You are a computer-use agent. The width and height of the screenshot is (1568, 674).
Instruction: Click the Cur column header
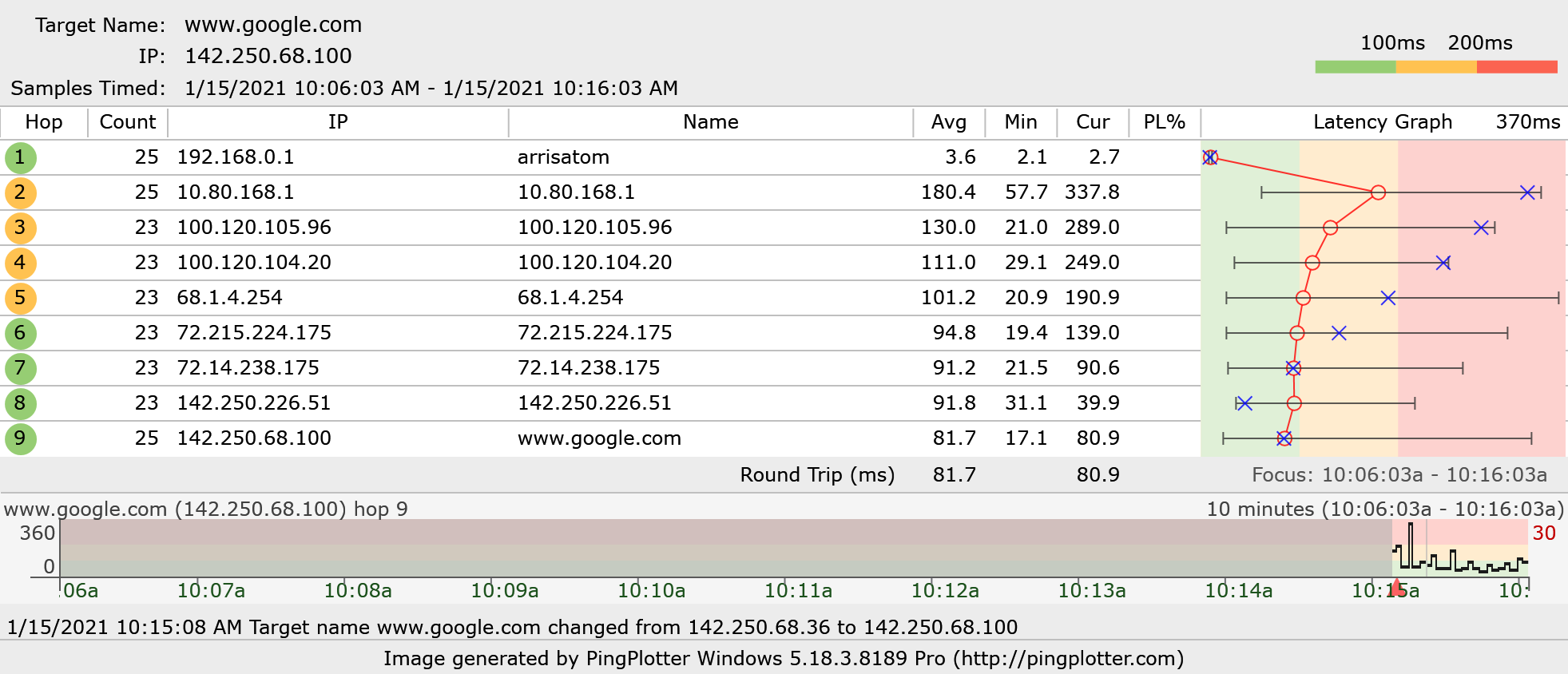coord(1093,122)
